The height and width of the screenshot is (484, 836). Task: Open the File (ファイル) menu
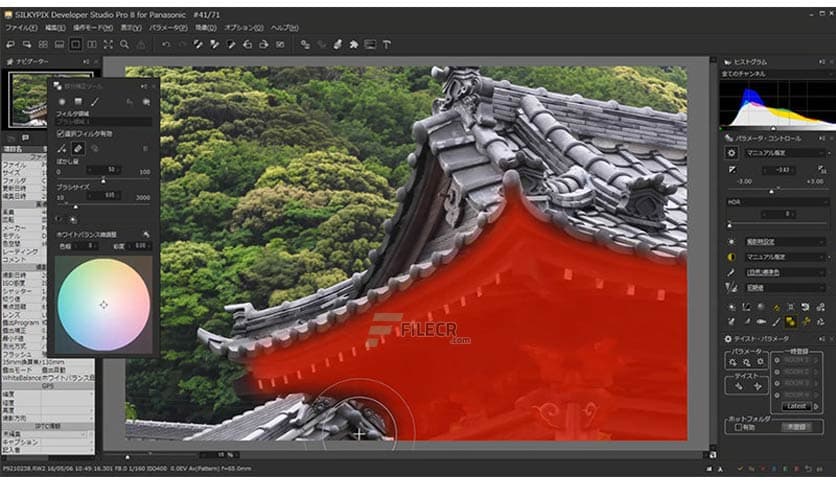coord(21,28)
